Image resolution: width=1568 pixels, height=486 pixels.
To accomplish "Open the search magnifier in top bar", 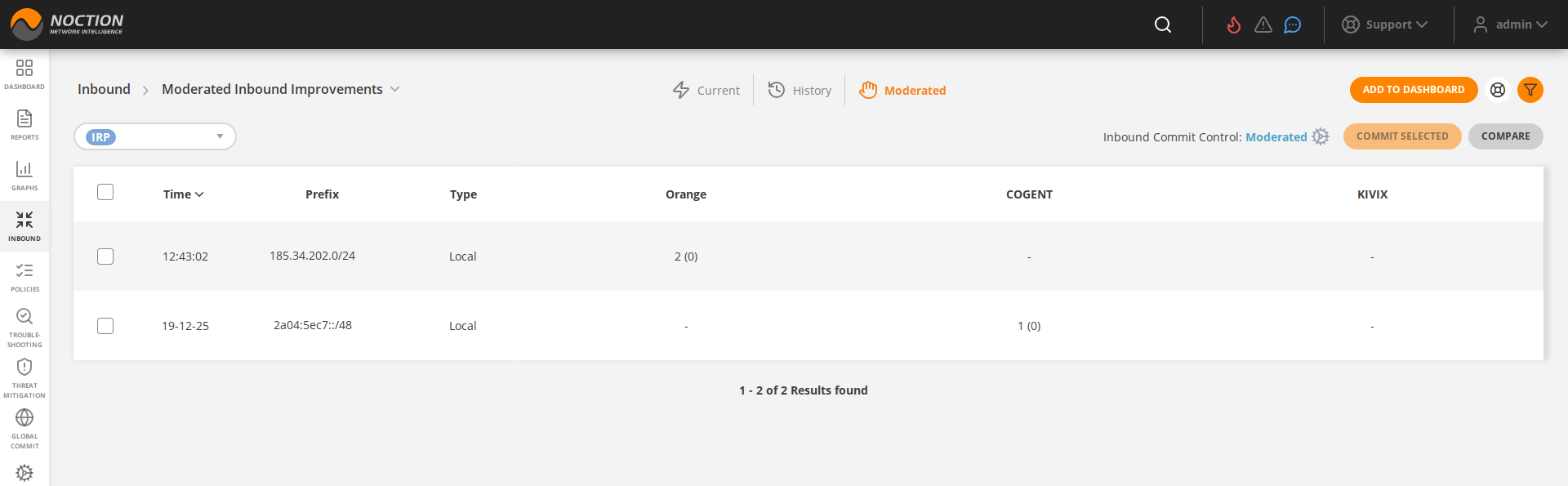I will (1163, 25).
